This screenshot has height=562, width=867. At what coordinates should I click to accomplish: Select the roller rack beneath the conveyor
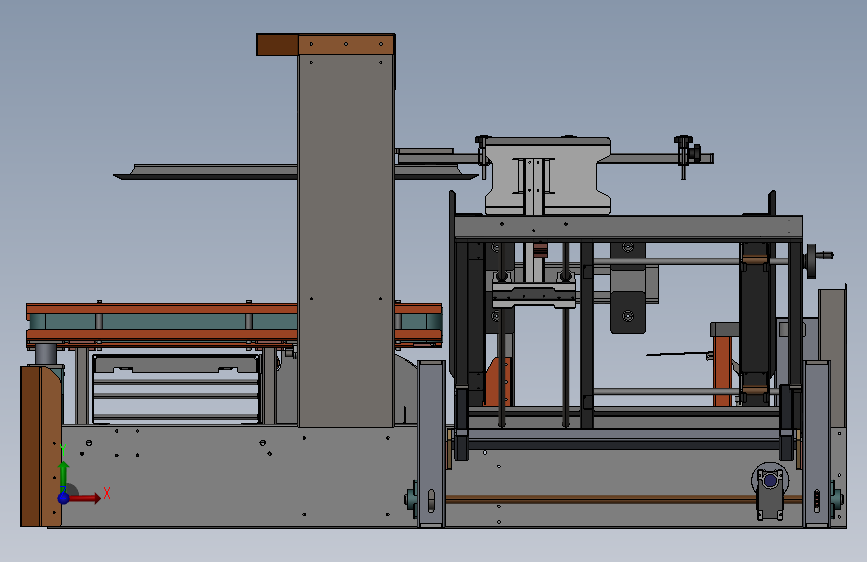[176, 389]
